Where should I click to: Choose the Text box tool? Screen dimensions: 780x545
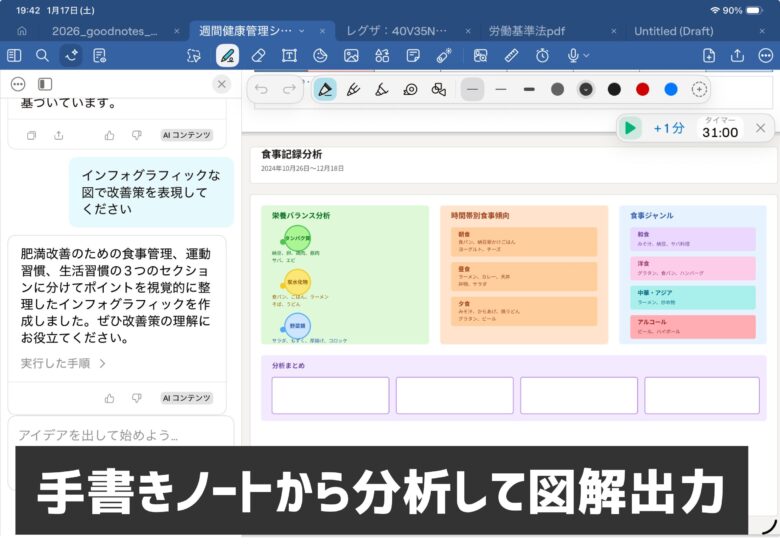coord(289,55)
